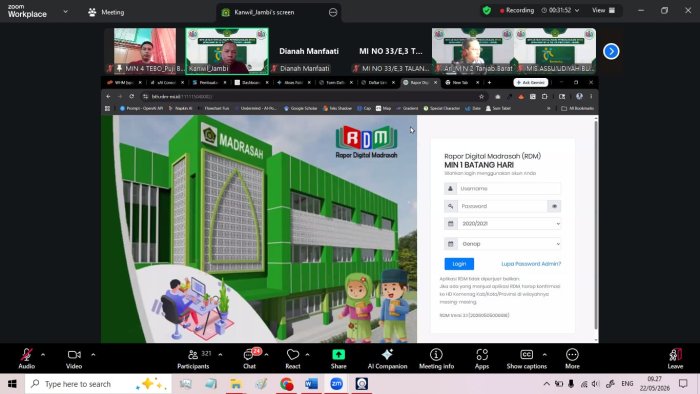The width and height of the screenshot is (700, 394).
Task: Expand the recording timer dropdown
Action: [577, 10]
